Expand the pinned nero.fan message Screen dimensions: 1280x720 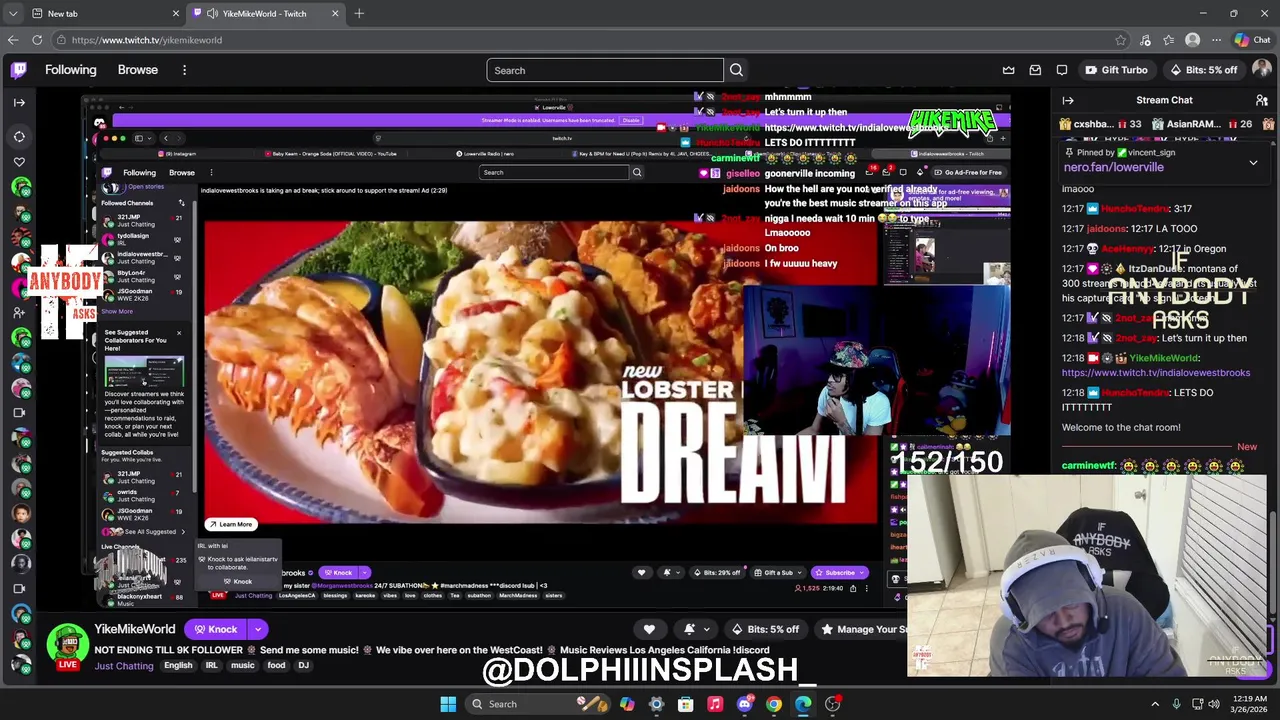point(1253,162)
